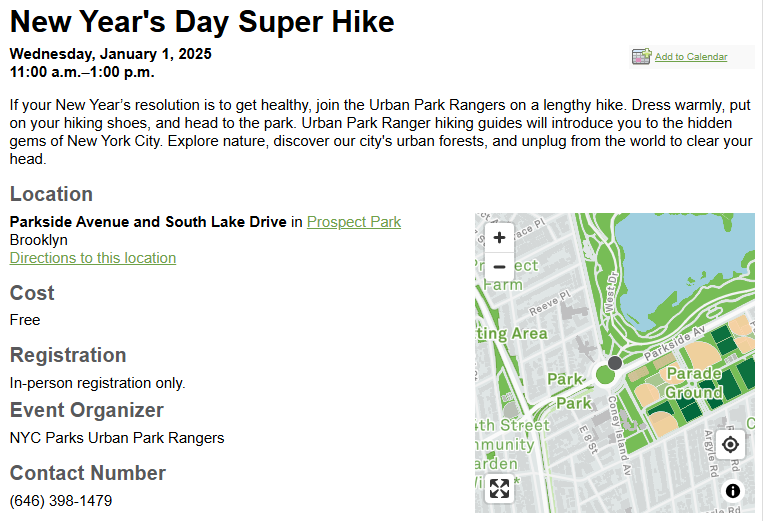Viewport: 772px width, 521px height.
Task: Click the Reeve Pl street label on the map
Action: coord(549,303)
